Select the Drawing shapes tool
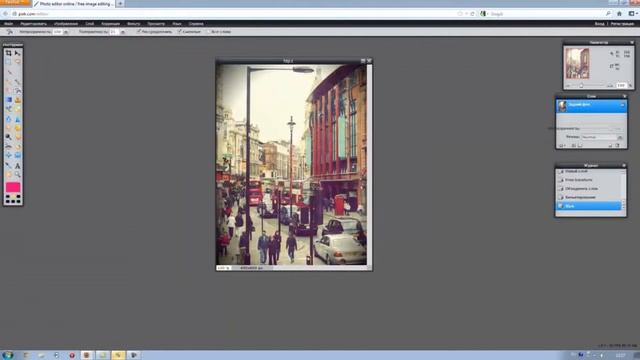 (x=18, y=109)
